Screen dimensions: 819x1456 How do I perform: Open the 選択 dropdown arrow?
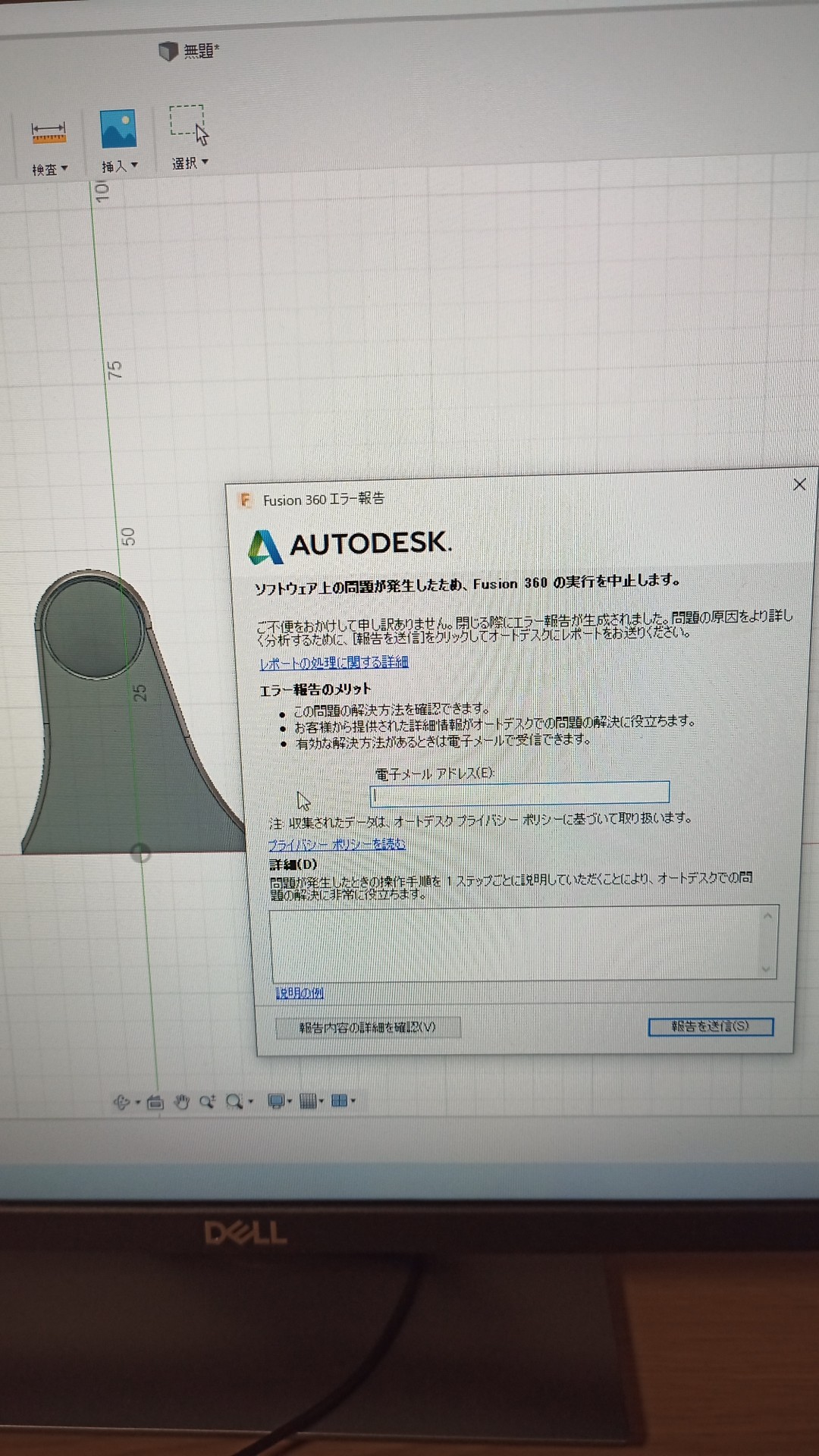coord(205,162)
